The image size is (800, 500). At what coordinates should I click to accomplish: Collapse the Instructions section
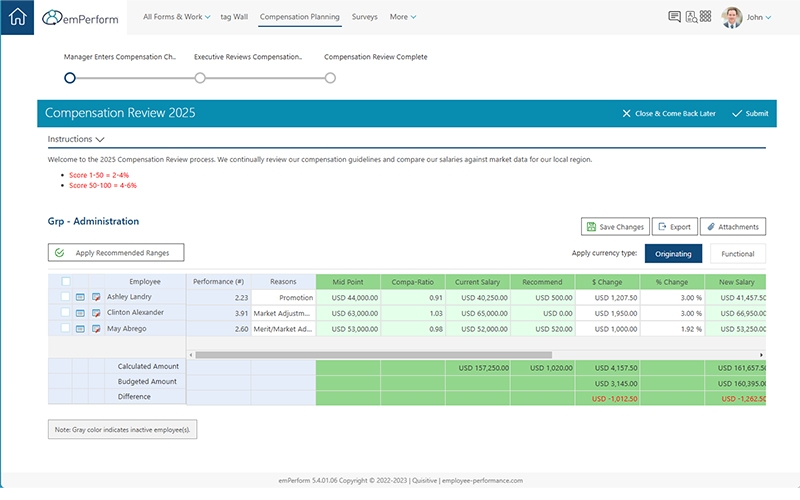point(76,139)
